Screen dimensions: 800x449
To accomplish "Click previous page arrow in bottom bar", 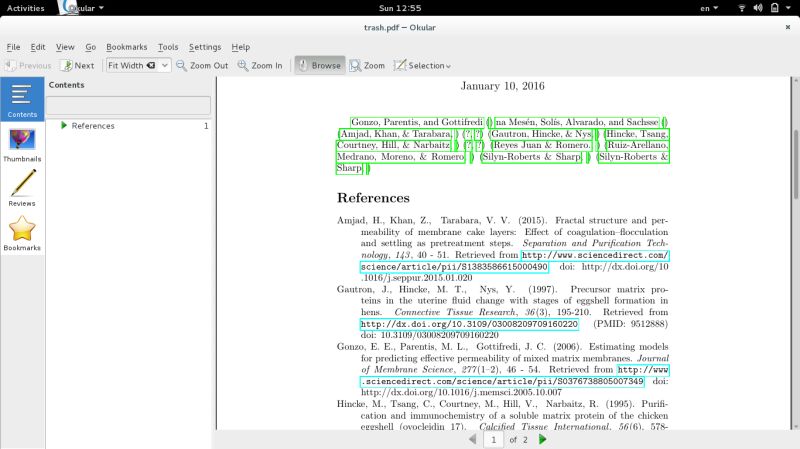I will (x=472, y=439).
